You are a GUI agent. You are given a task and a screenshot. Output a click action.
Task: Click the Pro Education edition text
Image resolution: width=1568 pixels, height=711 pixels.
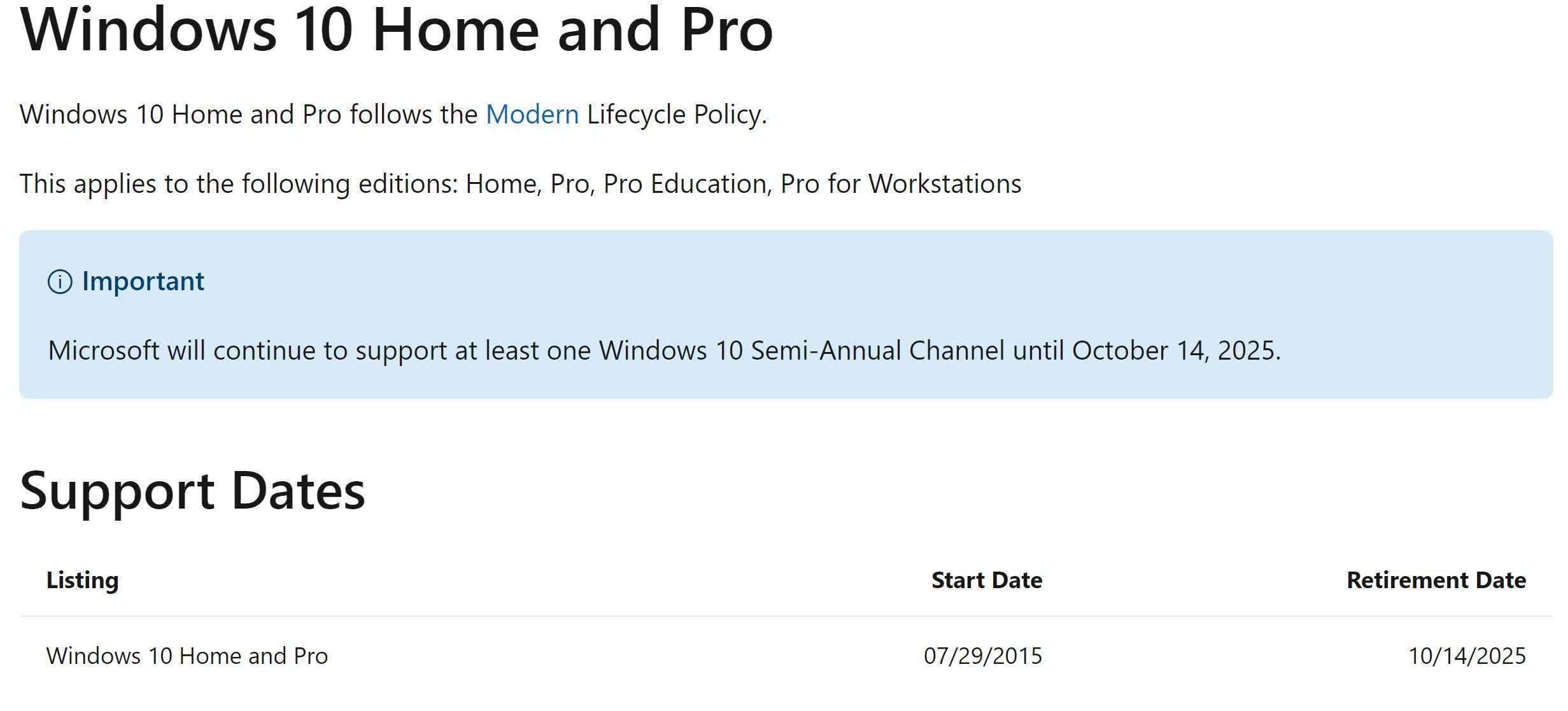684,184
